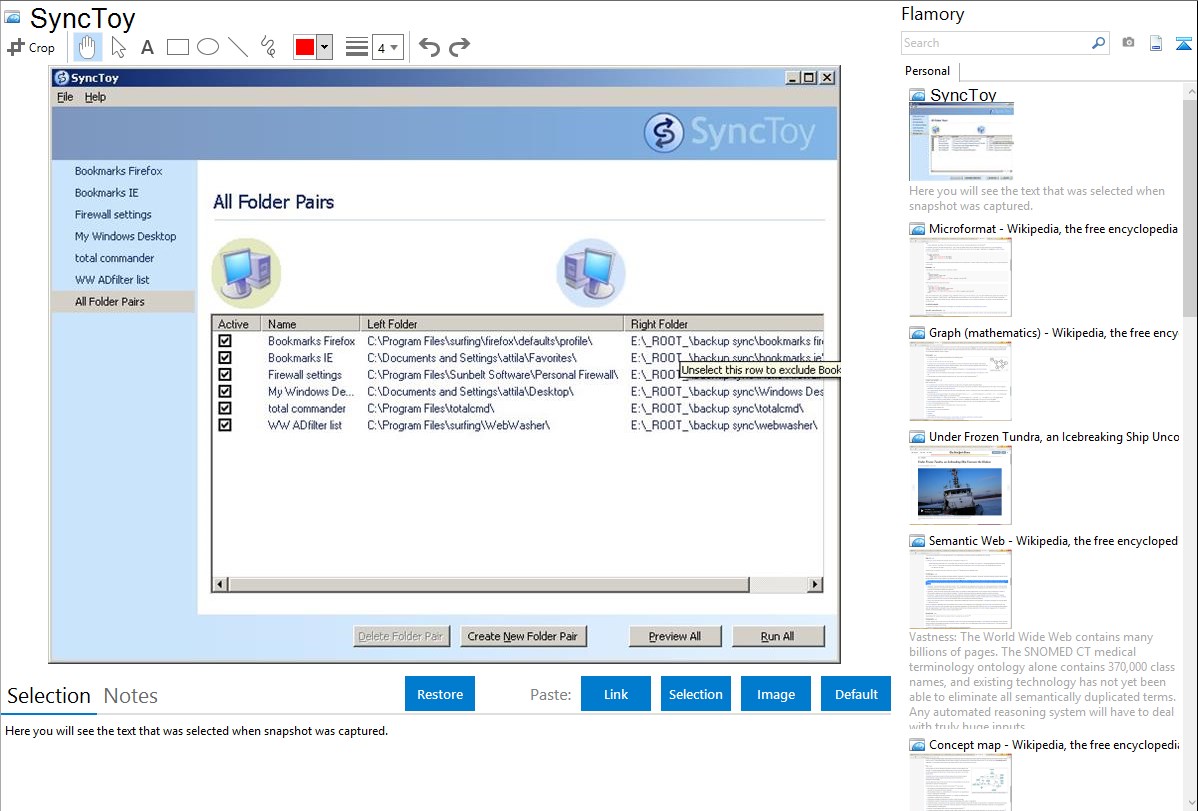Viewport: 1198px width, 811px height.
Task: Click the Run All button
Action: click(778, 636)
